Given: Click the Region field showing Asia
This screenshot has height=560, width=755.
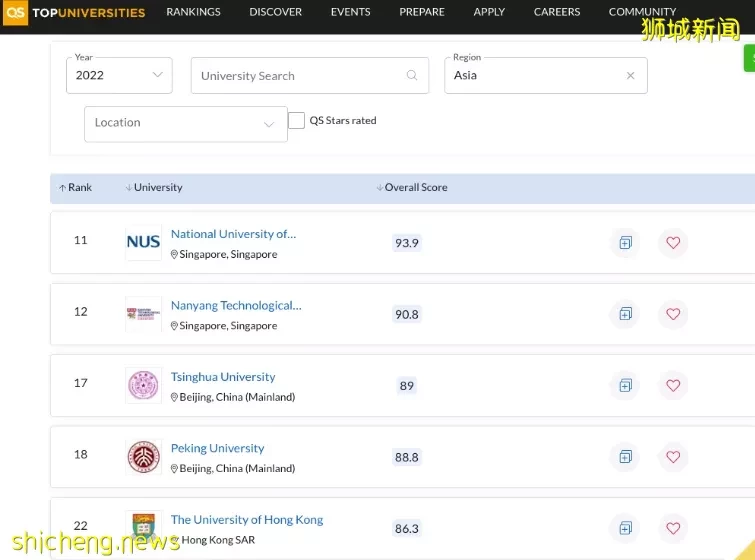Looking at the screenshot, I should 546,76.
